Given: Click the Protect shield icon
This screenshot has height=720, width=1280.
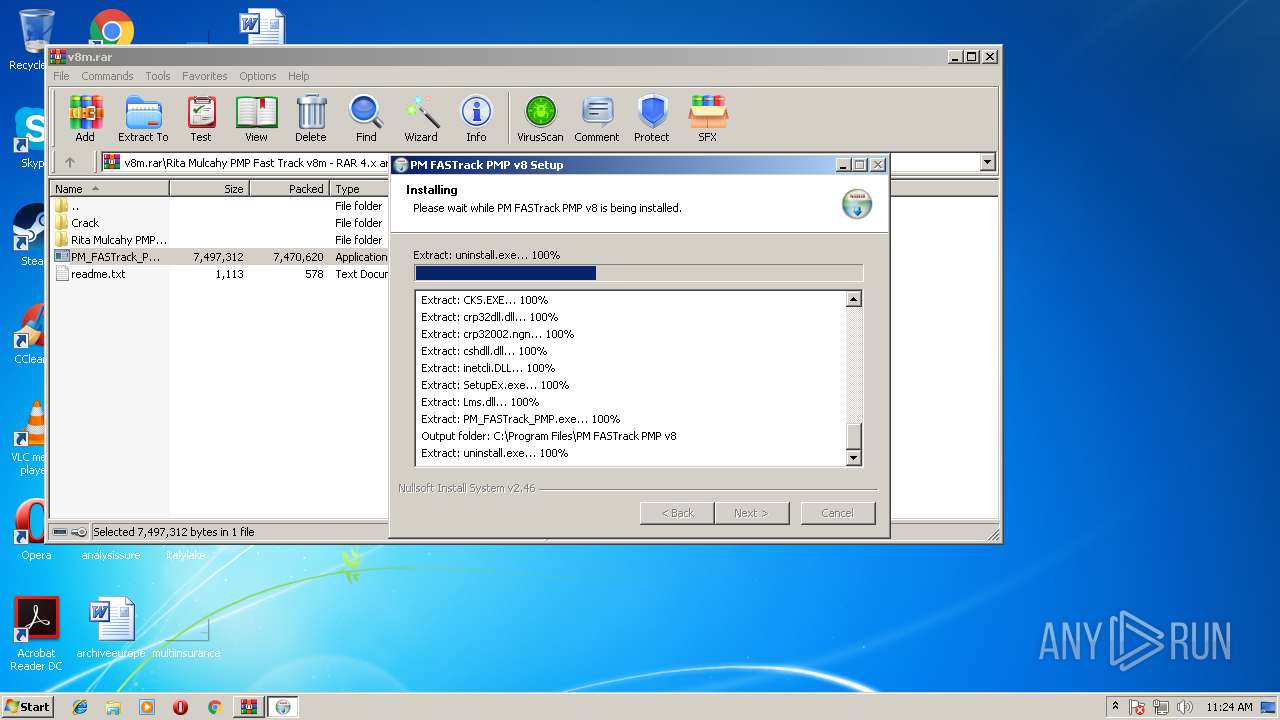Looking at the screenshot, I should click(x=652, y=119).
